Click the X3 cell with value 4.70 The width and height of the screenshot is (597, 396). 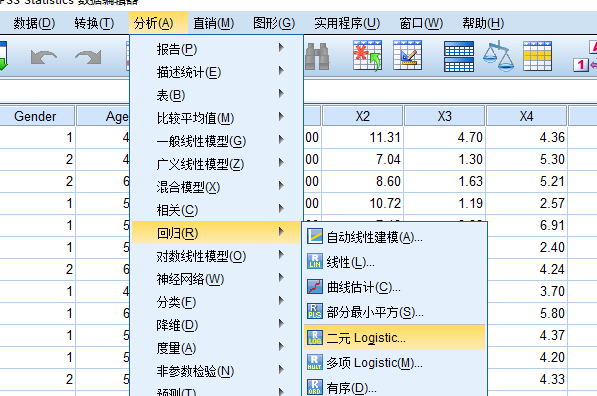click(444, 137)
